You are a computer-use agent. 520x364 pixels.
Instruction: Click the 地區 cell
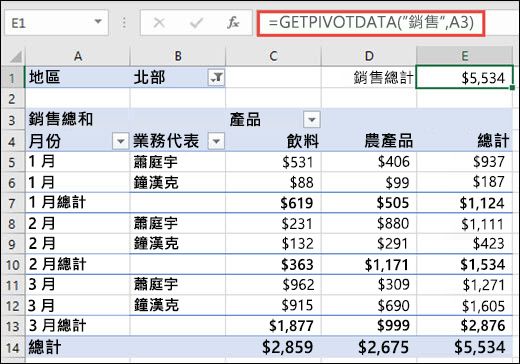(78, 77)
